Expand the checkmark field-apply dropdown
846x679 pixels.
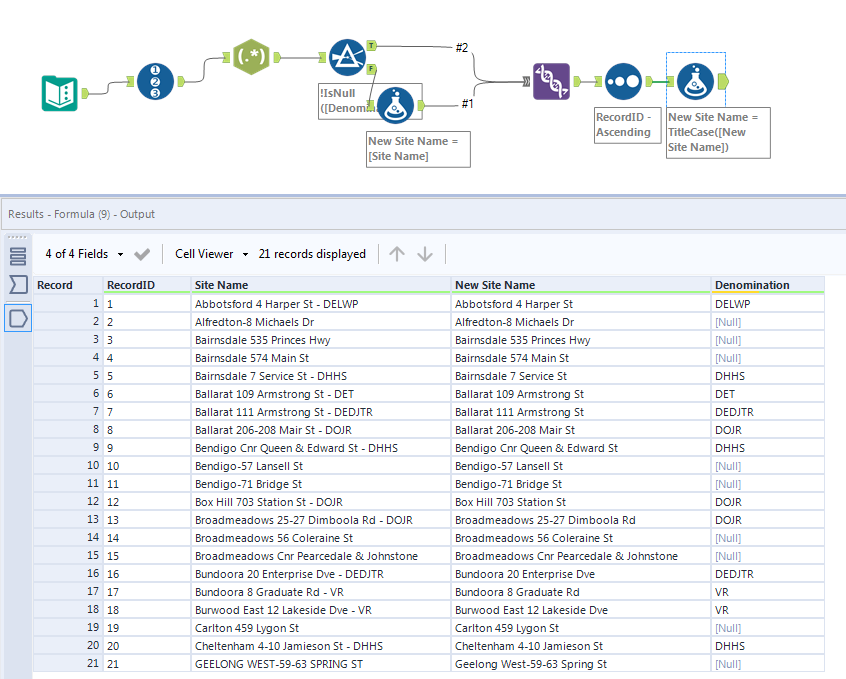pos(141,253)
